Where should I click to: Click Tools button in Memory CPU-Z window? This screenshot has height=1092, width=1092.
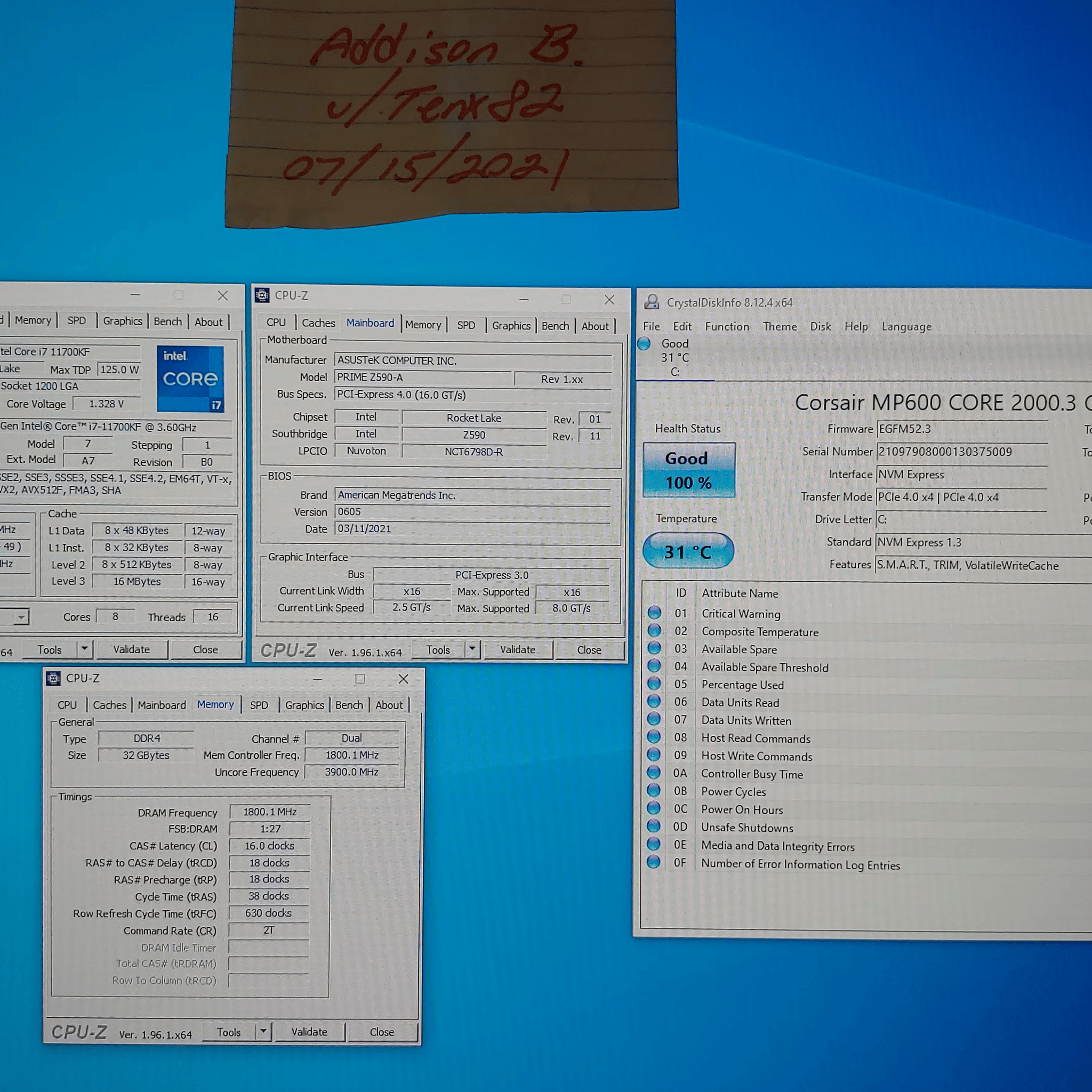229,1032
